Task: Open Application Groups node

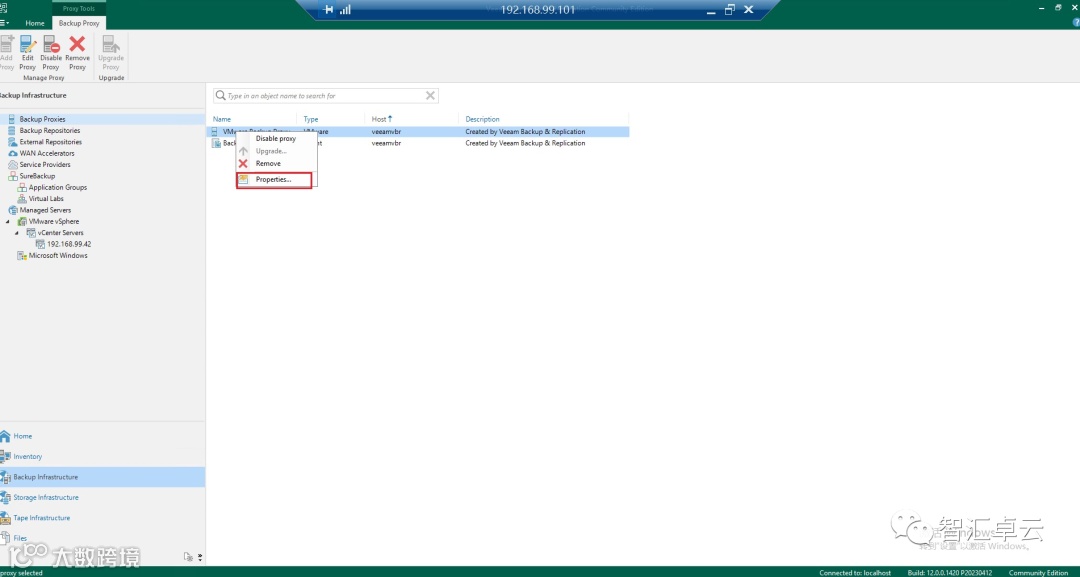Action: pos(58,187)
